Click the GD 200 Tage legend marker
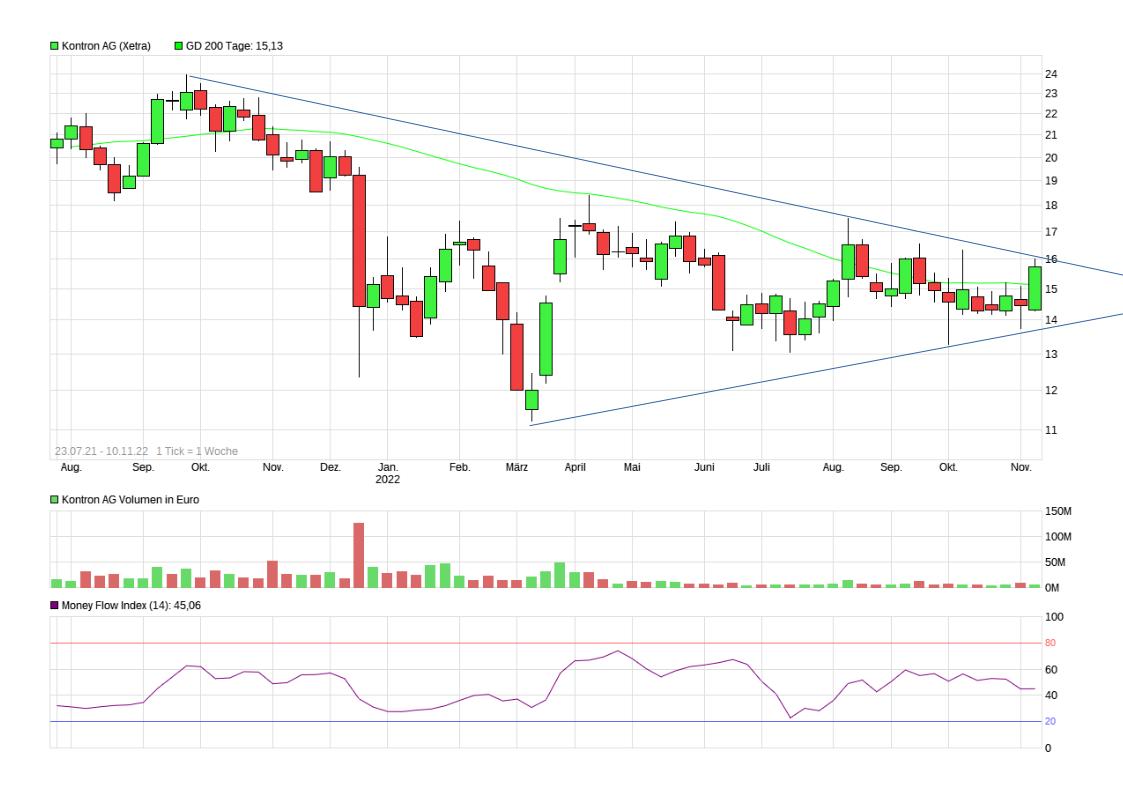The height and width of the screenshot is (794, 1123). 179,46
